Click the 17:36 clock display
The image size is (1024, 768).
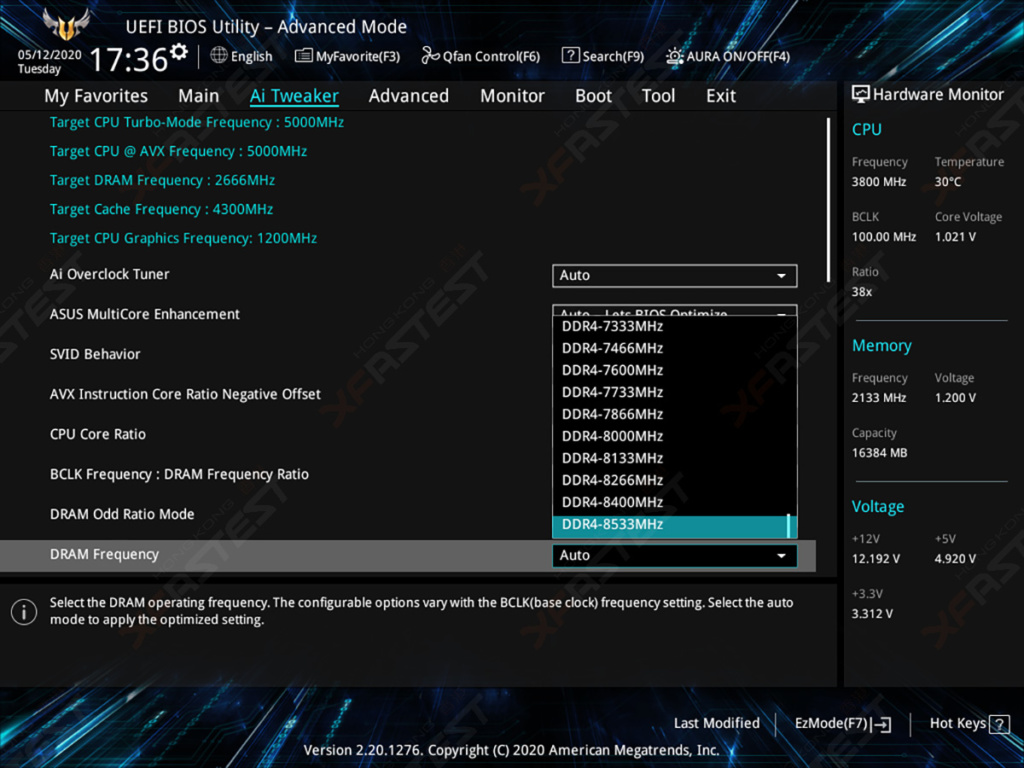click(129, 59)
